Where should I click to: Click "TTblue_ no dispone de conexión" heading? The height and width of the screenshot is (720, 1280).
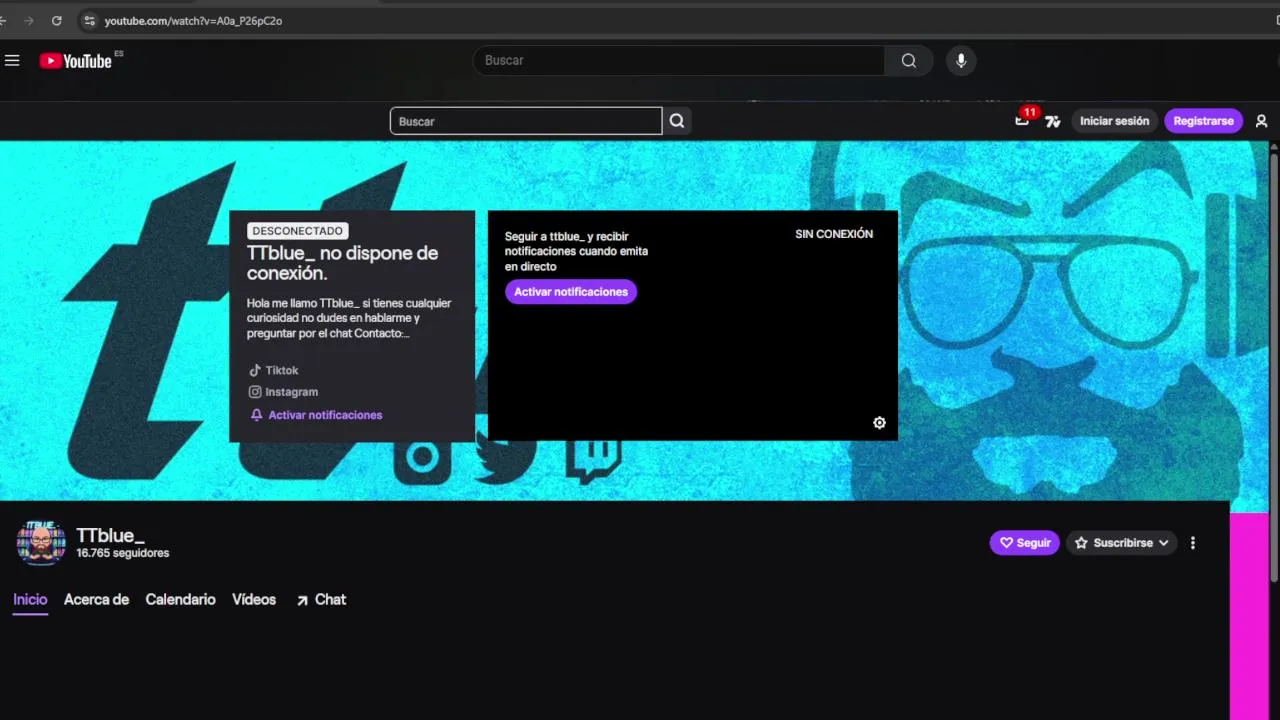pos(343,263)
